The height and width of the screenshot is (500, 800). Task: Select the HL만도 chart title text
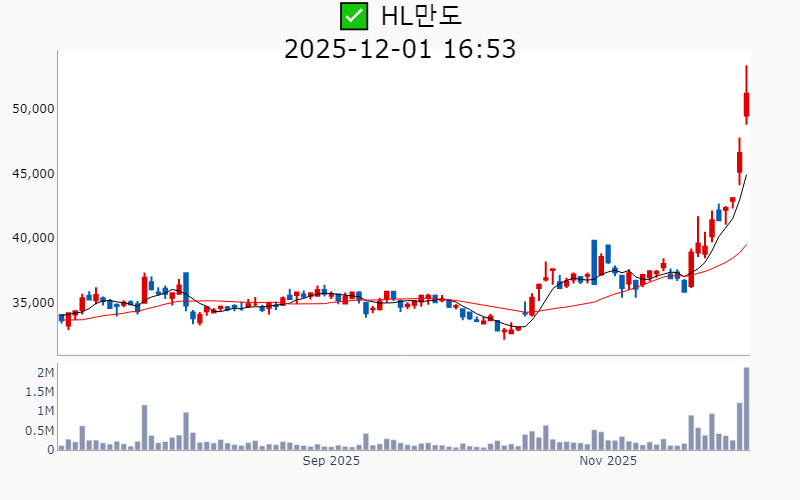tap(421, 16)
